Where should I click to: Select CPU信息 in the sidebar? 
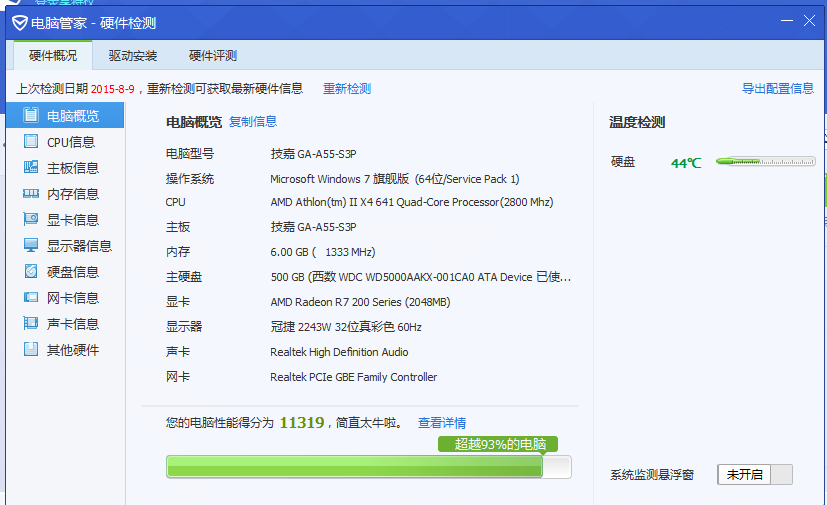tap(65, 141)
